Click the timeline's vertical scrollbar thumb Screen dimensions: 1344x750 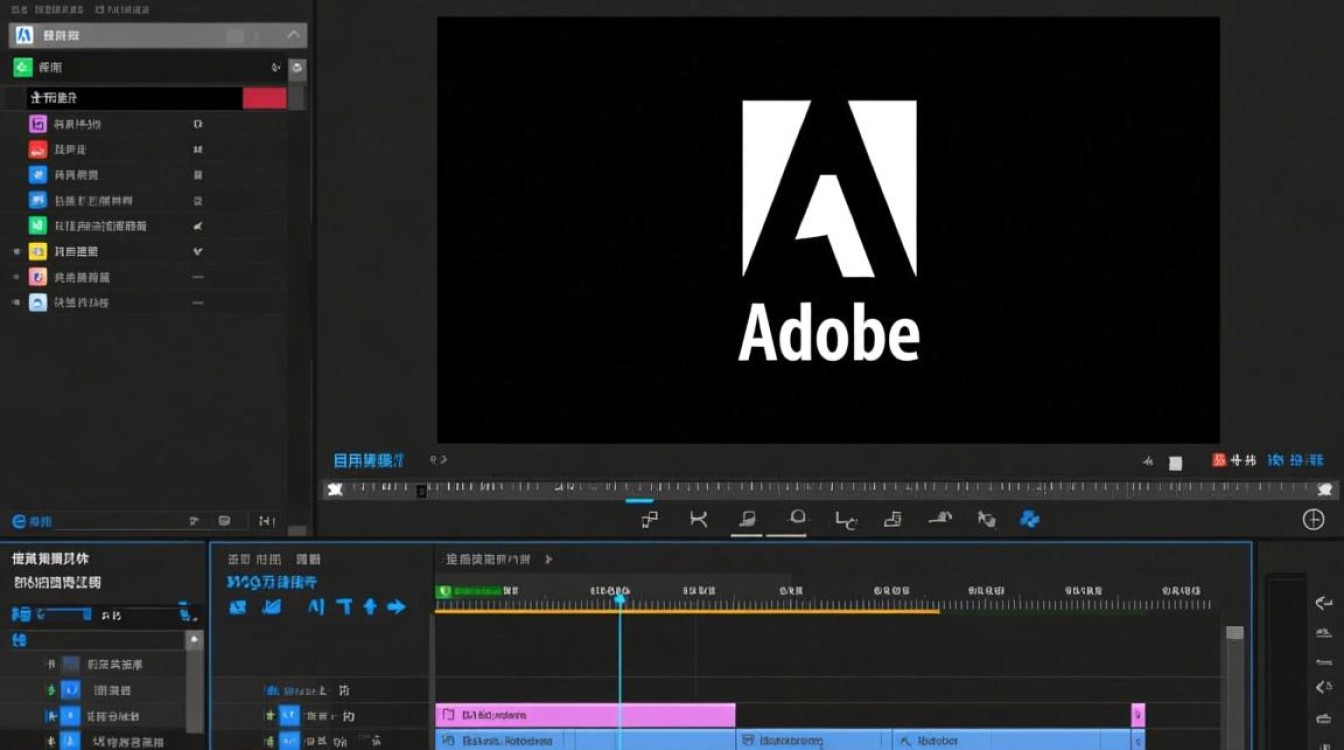[1235, 634]
